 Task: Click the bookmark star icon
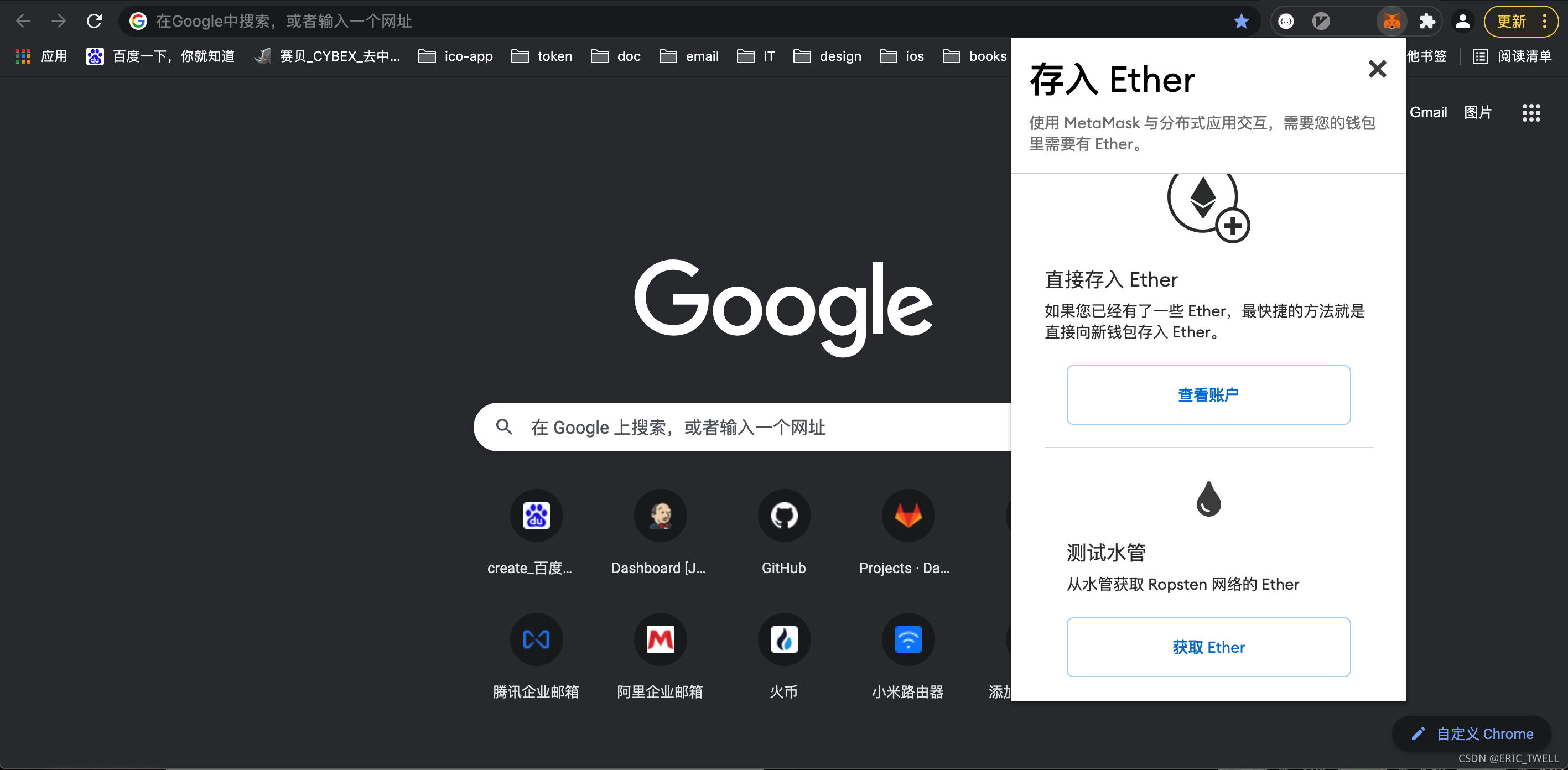pos(1241,22)
